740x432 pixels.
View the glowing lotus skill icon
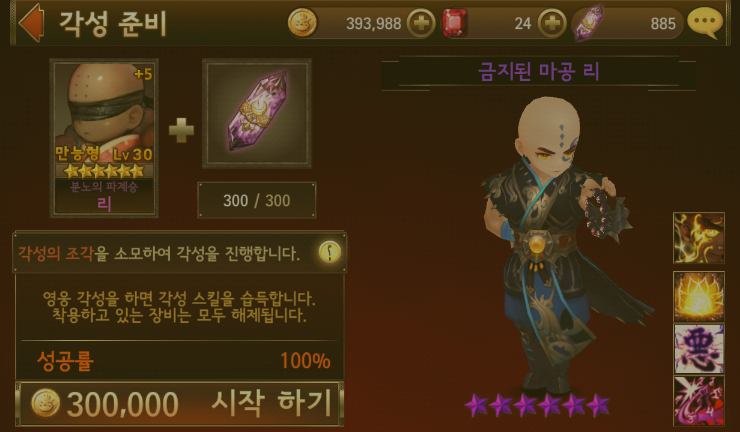[x=698, y=296]
